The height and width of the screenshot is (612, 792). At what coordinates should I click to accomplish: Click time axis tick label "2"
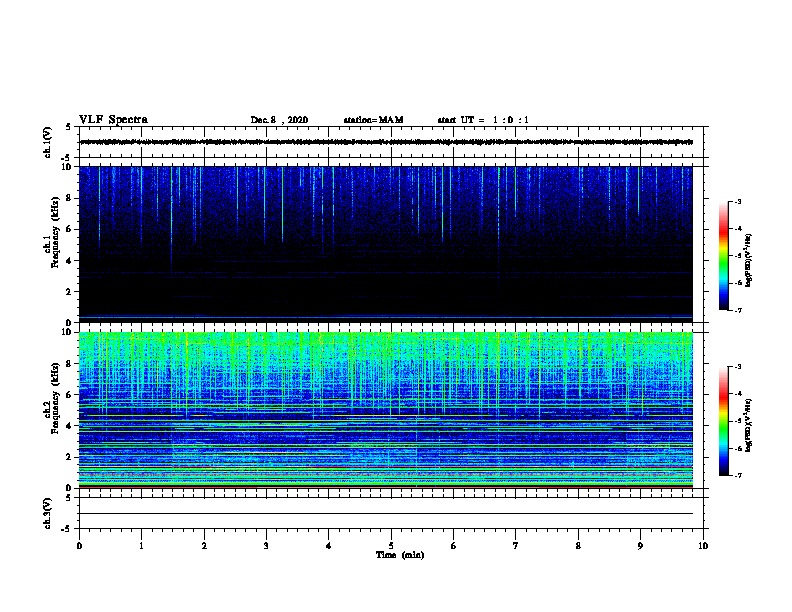coord(204,546)
